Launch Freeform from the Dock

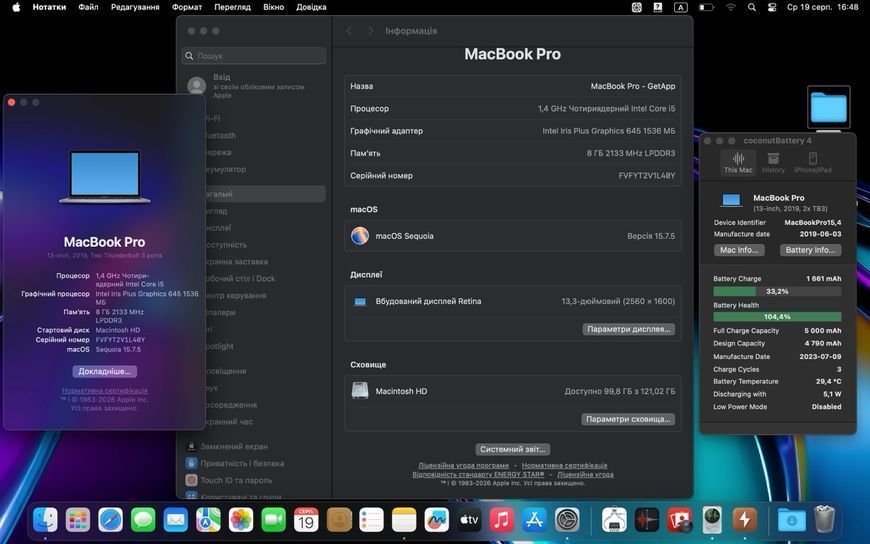point(437,520)
